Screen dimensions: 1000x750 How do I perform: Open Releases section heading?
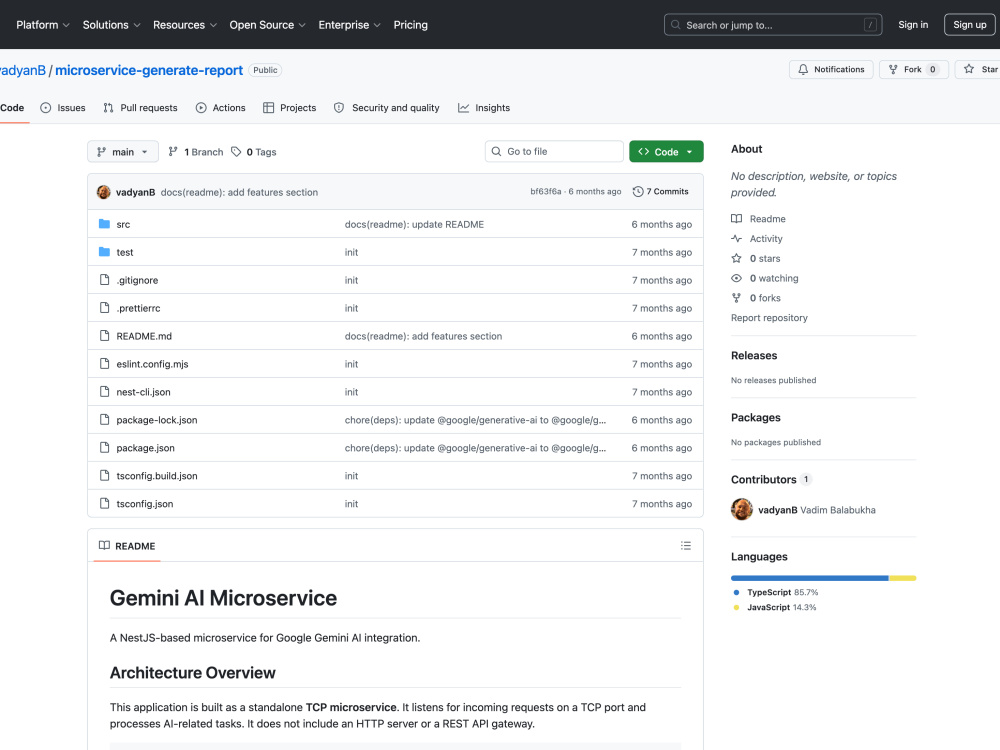[754, 356]
